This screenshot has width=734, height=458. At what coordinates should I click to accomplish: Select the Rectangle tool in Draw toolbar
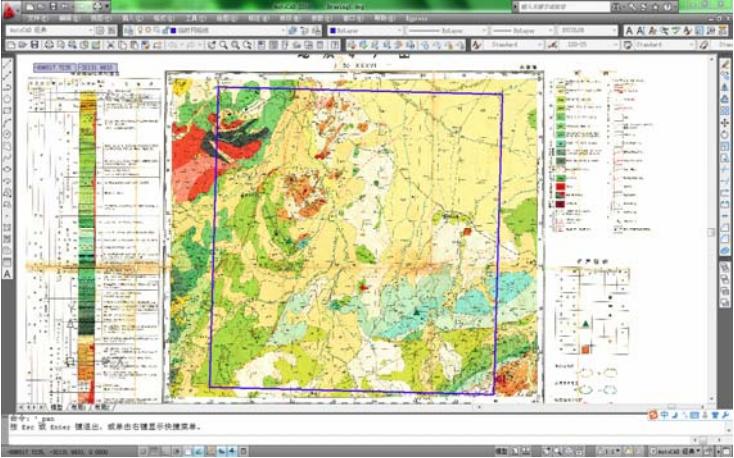[x=7, y=111]
